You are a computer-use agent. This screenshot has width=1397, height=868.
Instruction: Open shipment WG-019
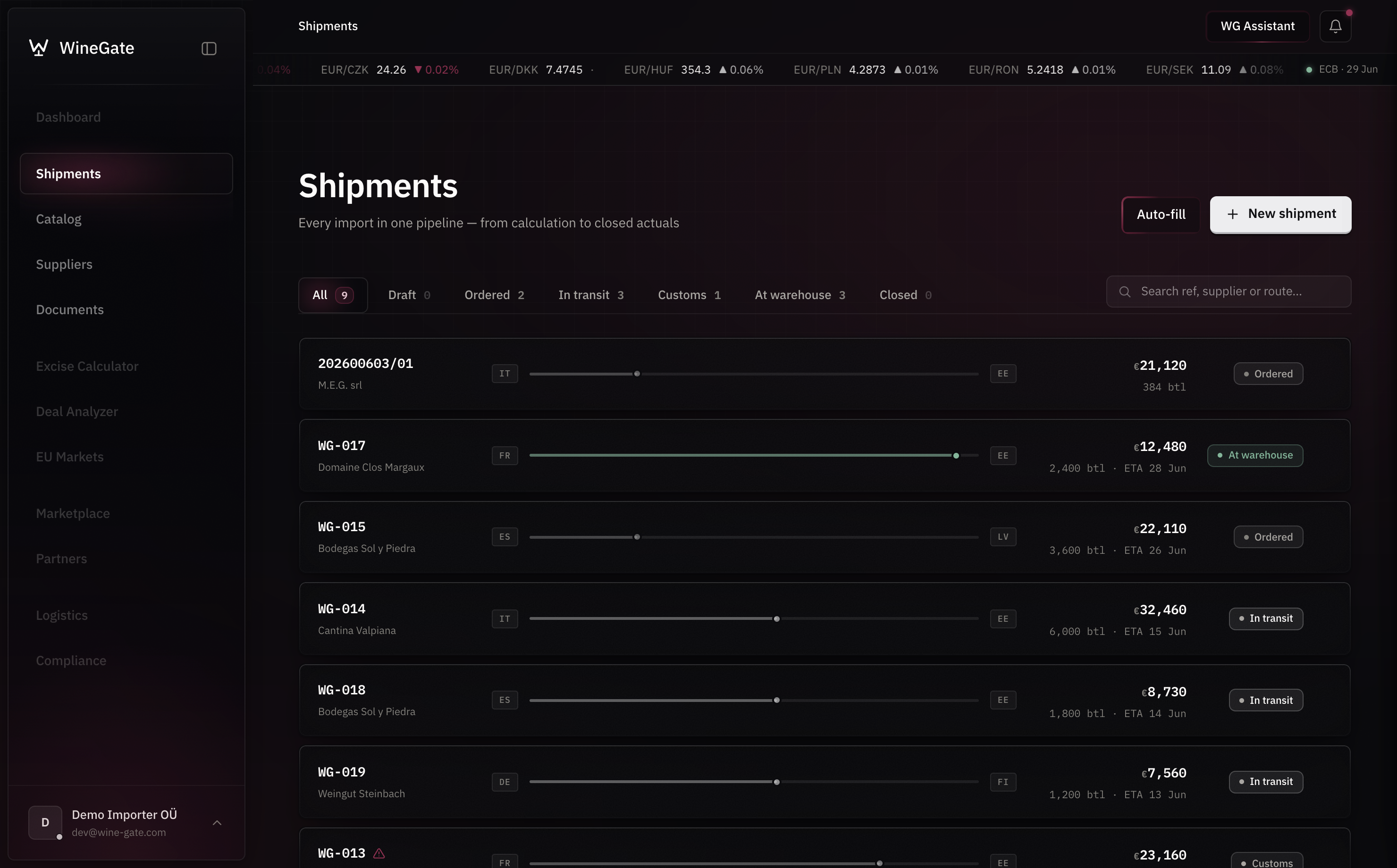coord(825,782)
